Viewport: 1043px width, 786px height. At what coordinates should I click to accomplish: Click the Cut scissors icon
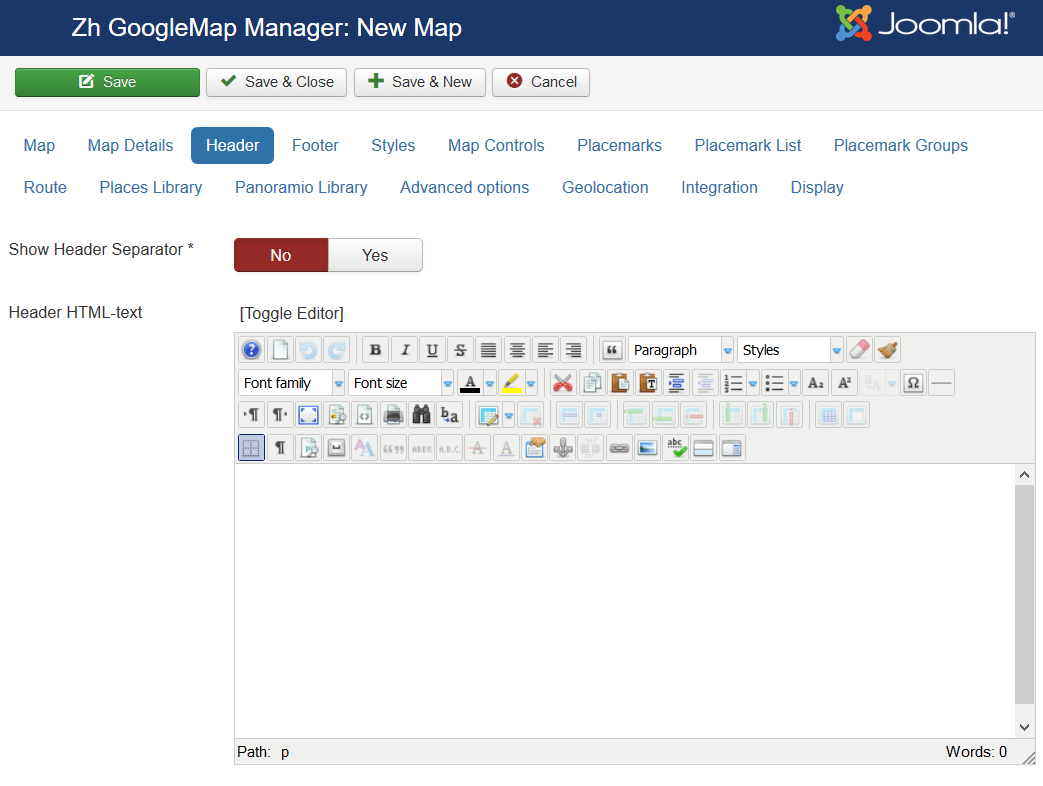pyautogui.click(x=563, y=383)
